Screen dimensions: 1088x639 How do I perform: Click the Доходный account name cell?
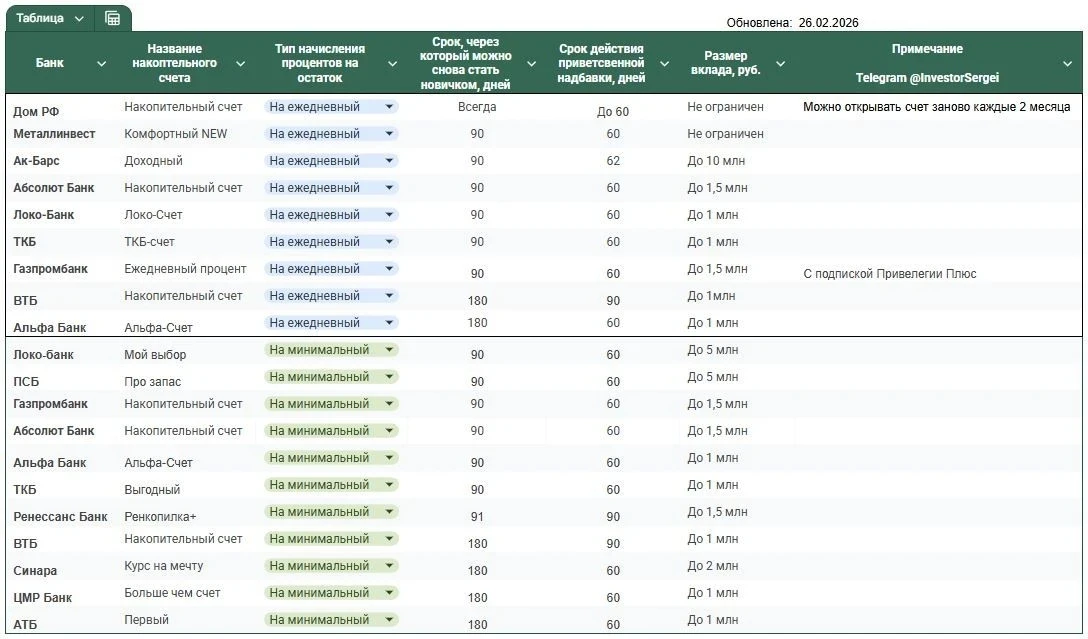click(153, 161)
